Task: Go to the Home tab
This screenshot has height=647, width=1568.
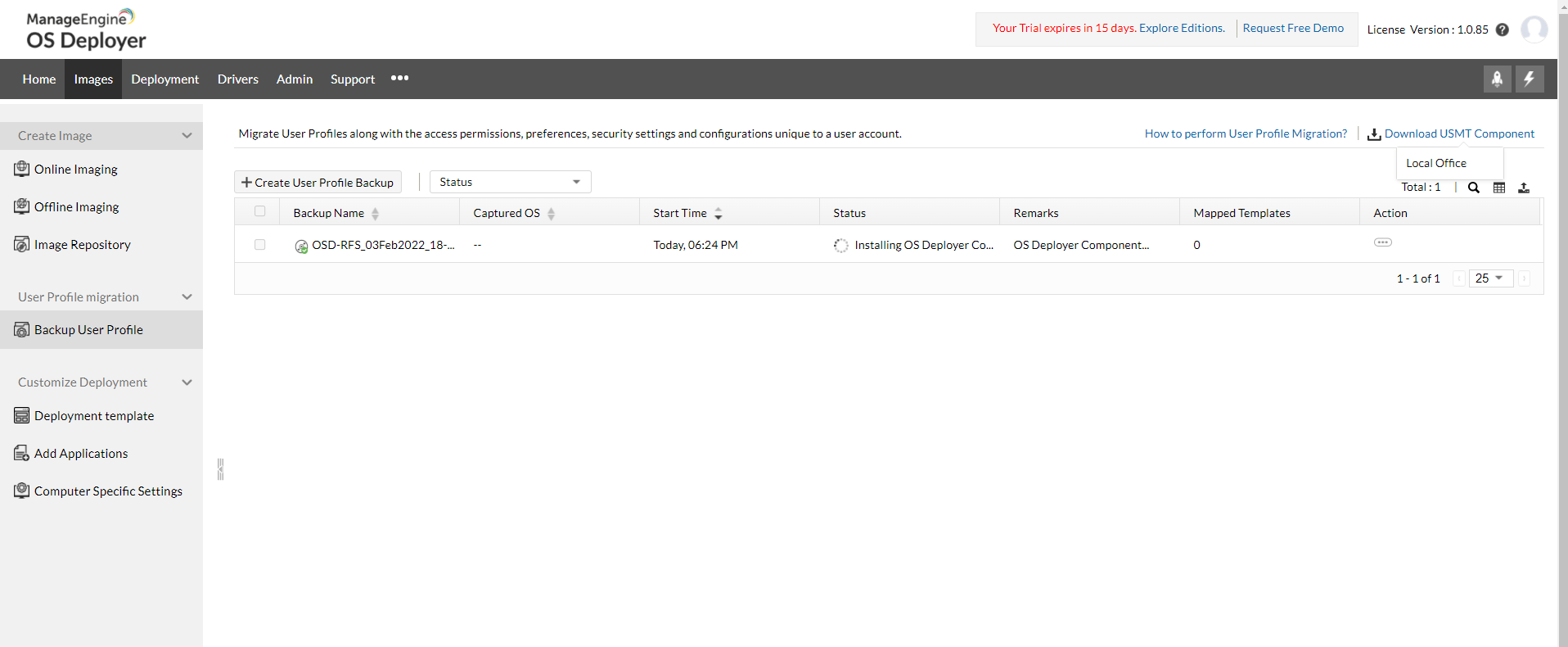Action: point(39,79)
